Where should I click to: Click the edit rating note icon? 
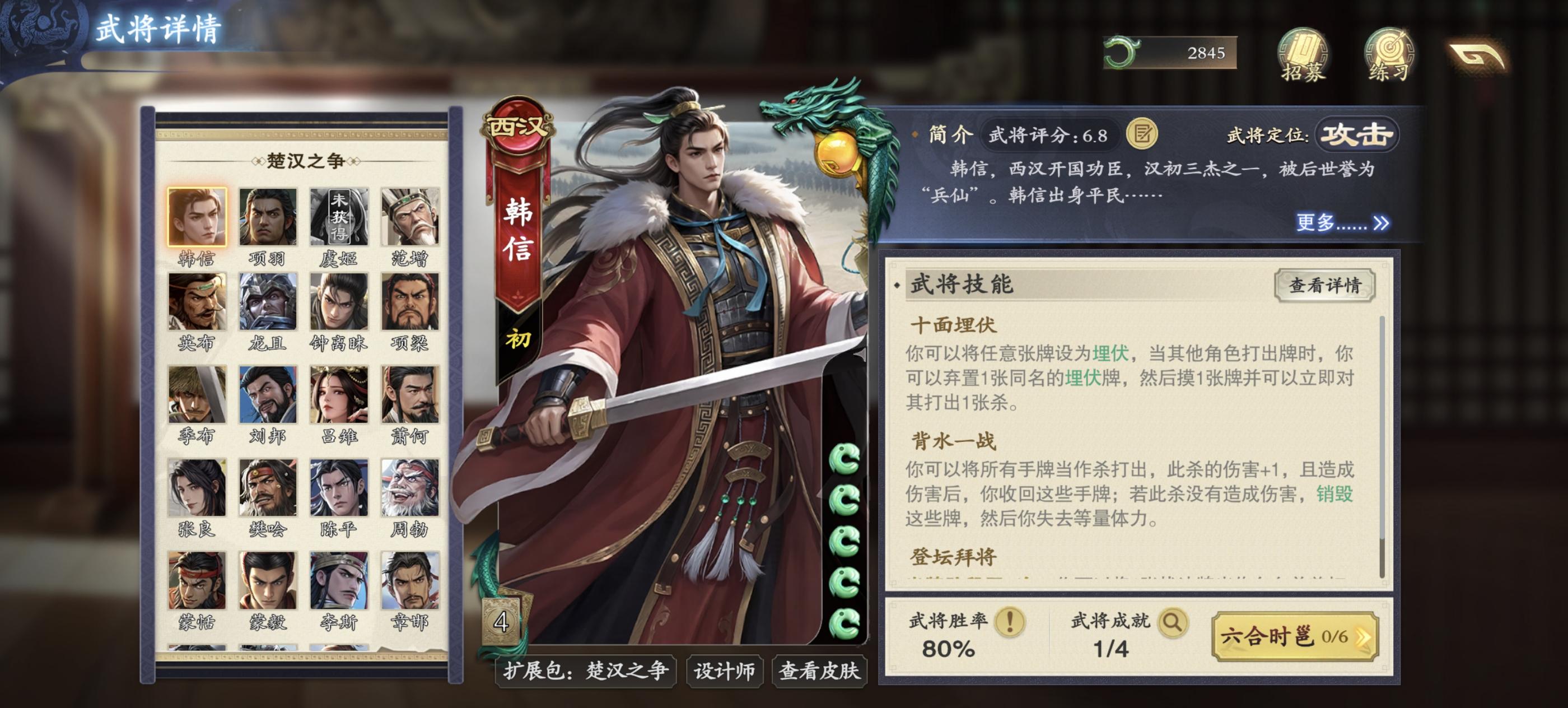coord(1142,134)
